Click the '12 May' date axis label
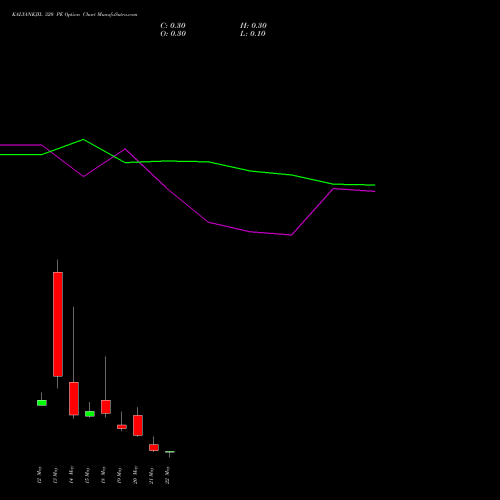The height and width of the screenshot is (500, 500). [x=39, y=475]
